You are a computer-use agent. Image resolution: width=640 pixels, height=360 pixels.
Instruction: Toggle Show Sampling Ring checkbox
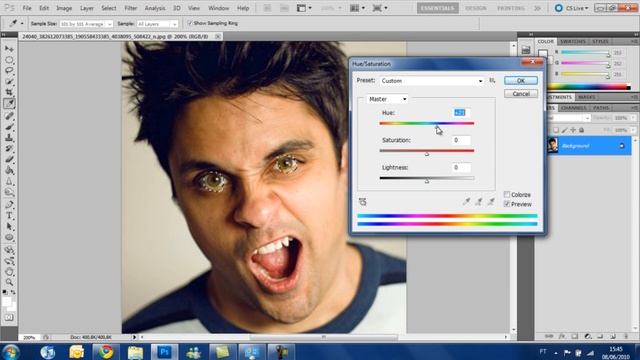coord(189,23)
